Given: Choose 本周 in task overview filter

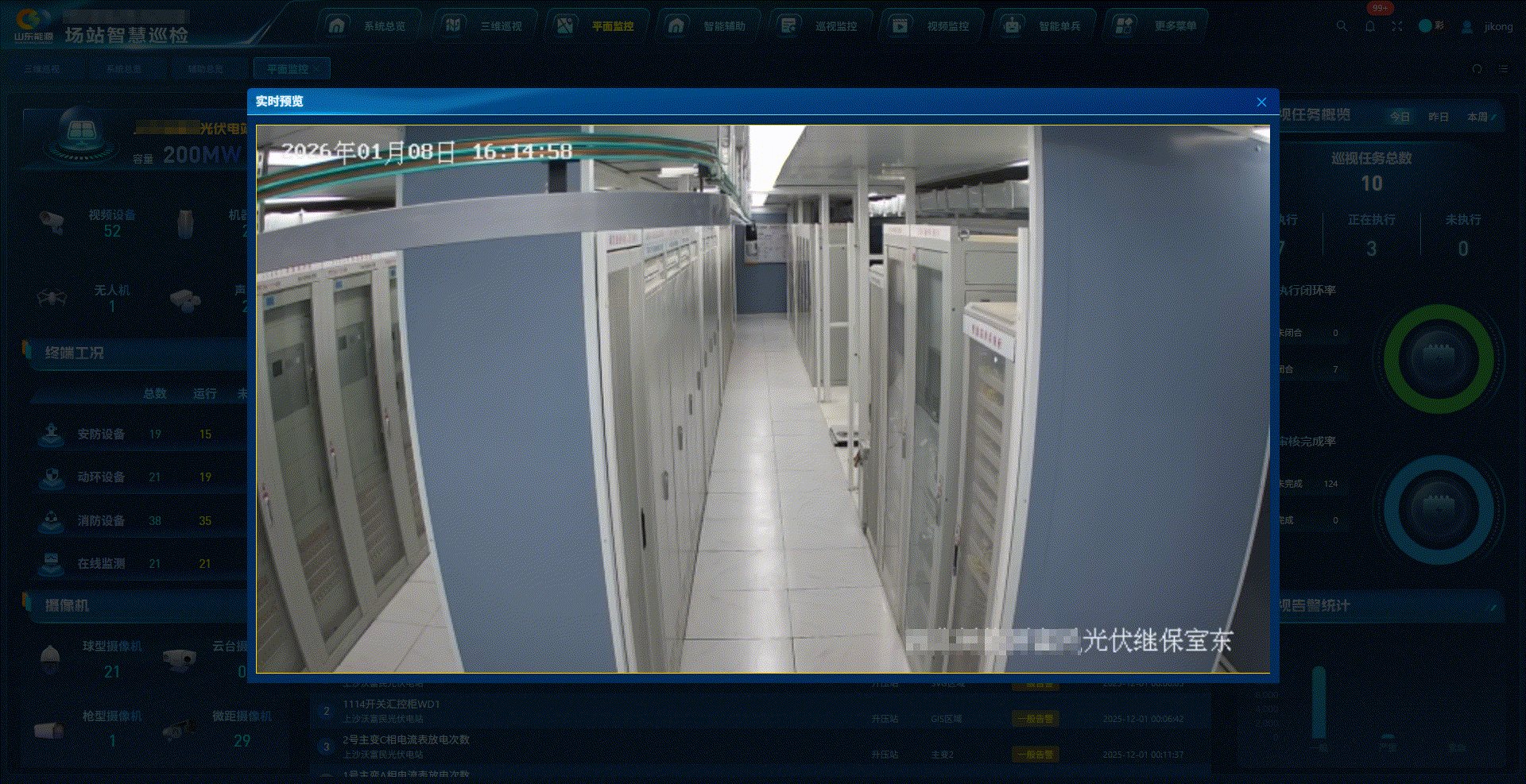Looking at the screenshot, I should (1477, 117).
